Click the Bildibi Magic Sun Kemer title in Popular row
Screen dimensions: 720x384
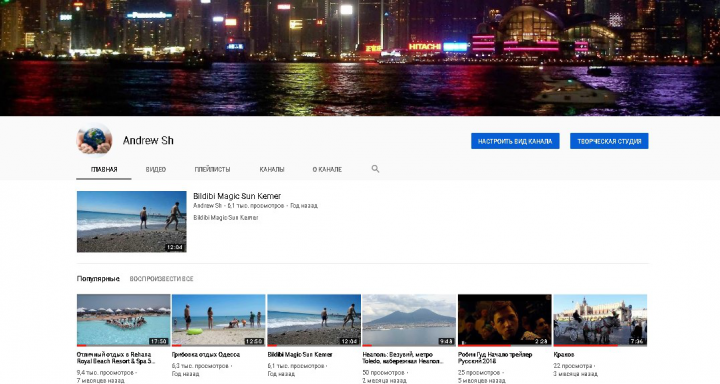(x=300, y=355)
